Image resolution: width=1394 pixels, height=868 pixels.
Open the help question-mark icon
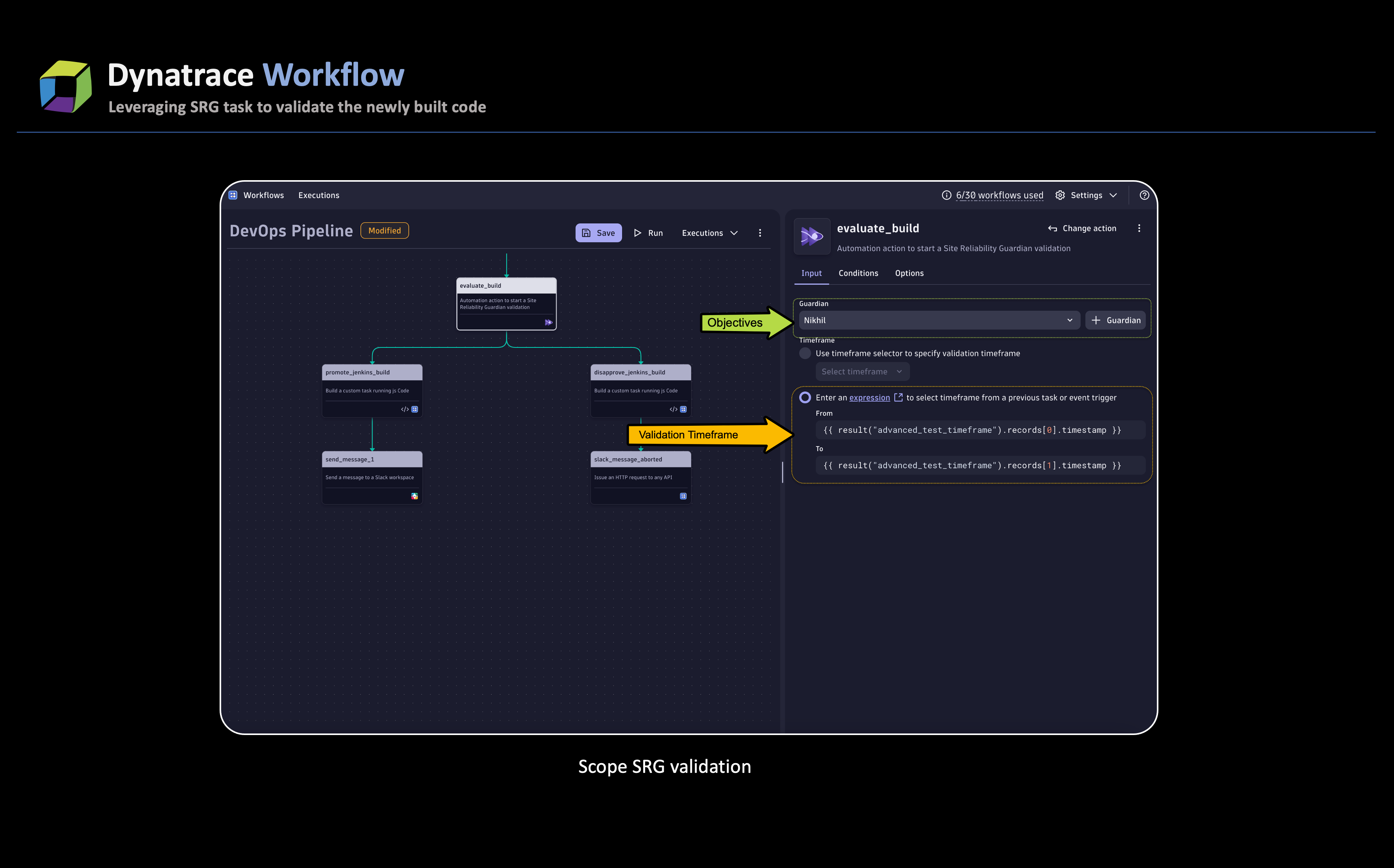coord(1145,195)
